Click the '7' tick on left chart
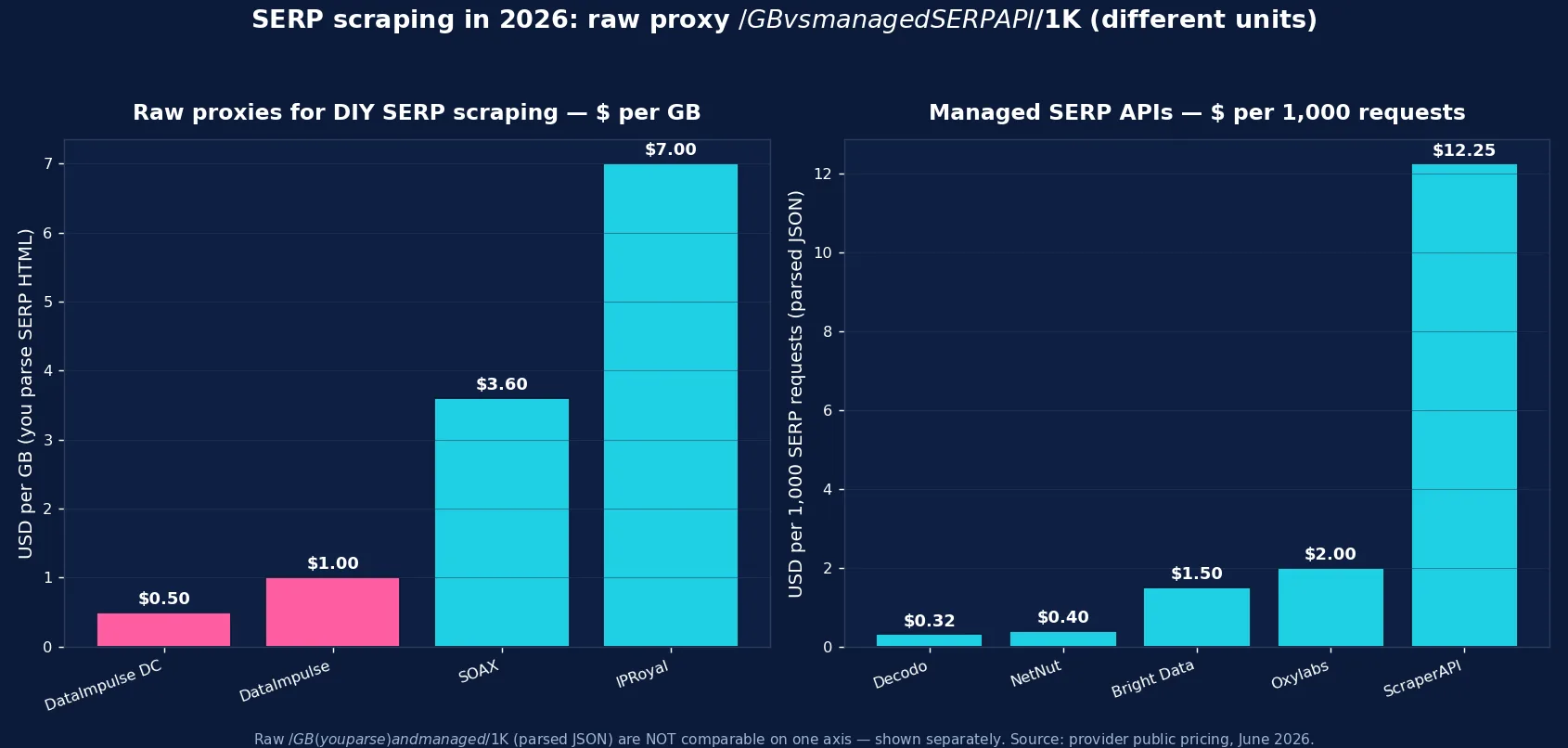This screenshot has height=748, width=1568. 47,164
